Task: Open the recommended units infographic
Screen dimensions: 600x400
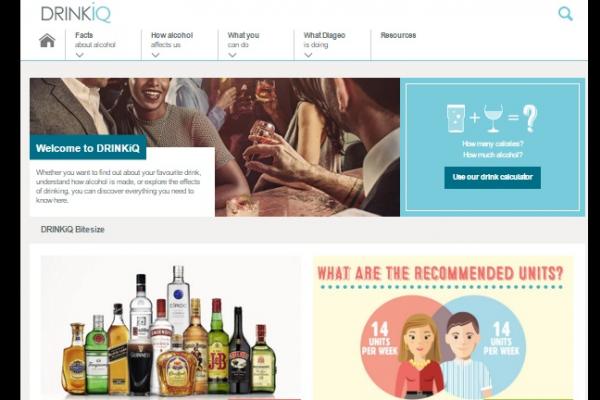Action: [443, 328]
